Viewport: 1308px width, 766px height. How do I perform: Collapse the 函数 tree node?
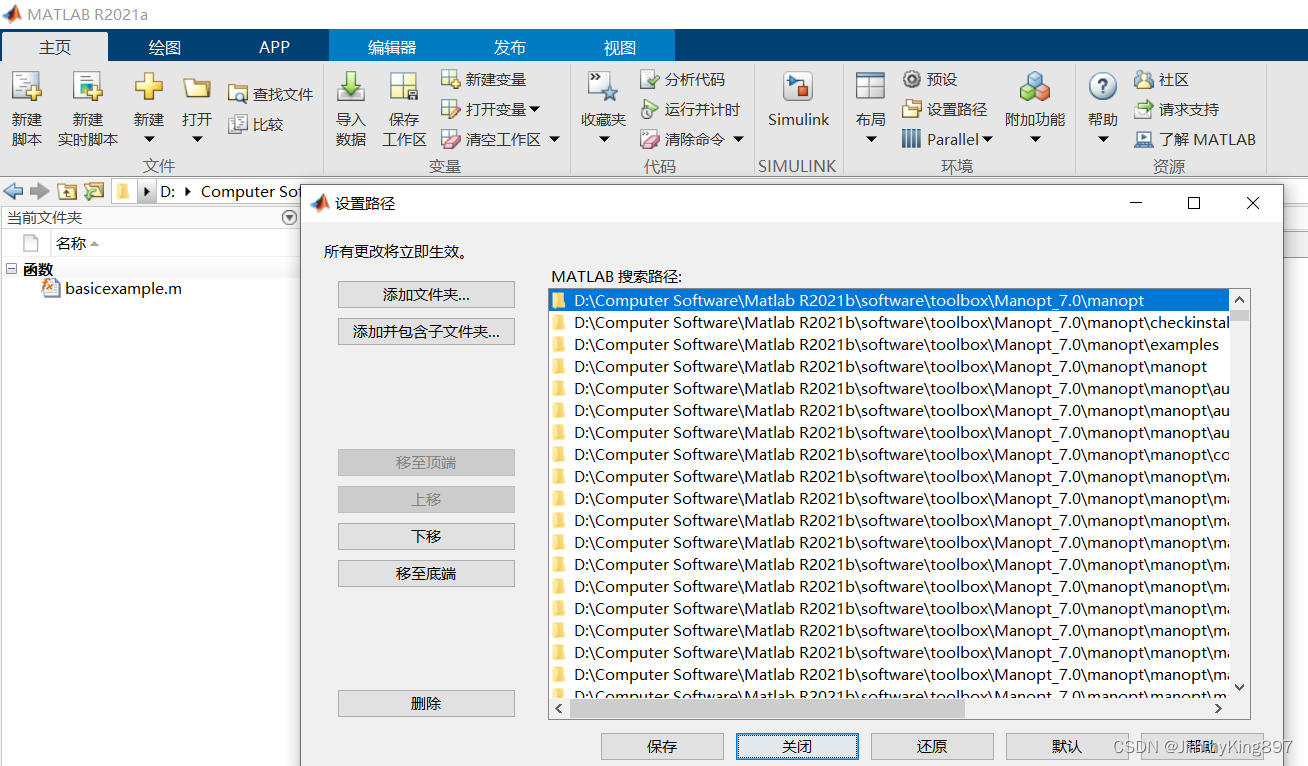[x=9, y=268]
